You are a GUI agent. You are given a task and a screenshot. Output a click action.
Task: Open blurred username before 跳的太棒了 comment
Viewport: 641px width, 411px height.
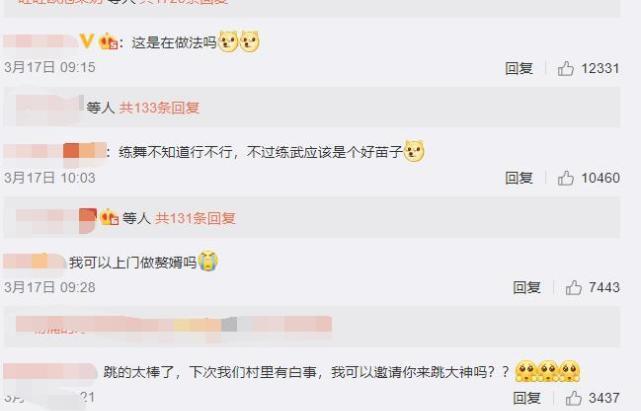click(x=50, y=372)
